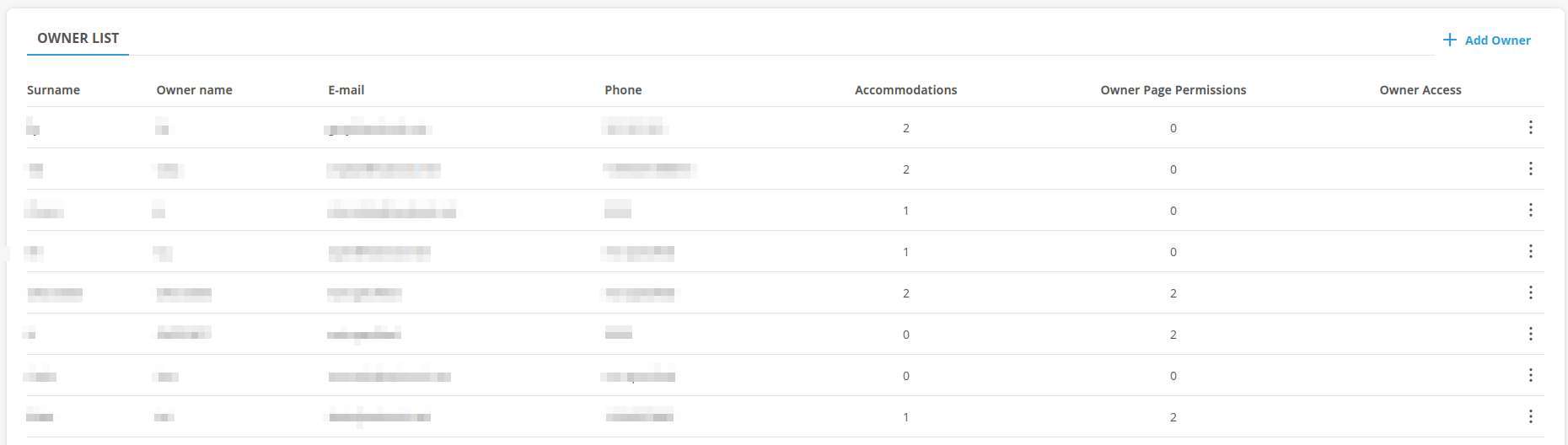Image resolution: width=1568 pixels, height=445 pixels.
Task: Open the three-dot menu for the last owner row
Action: click(1530, 416)
